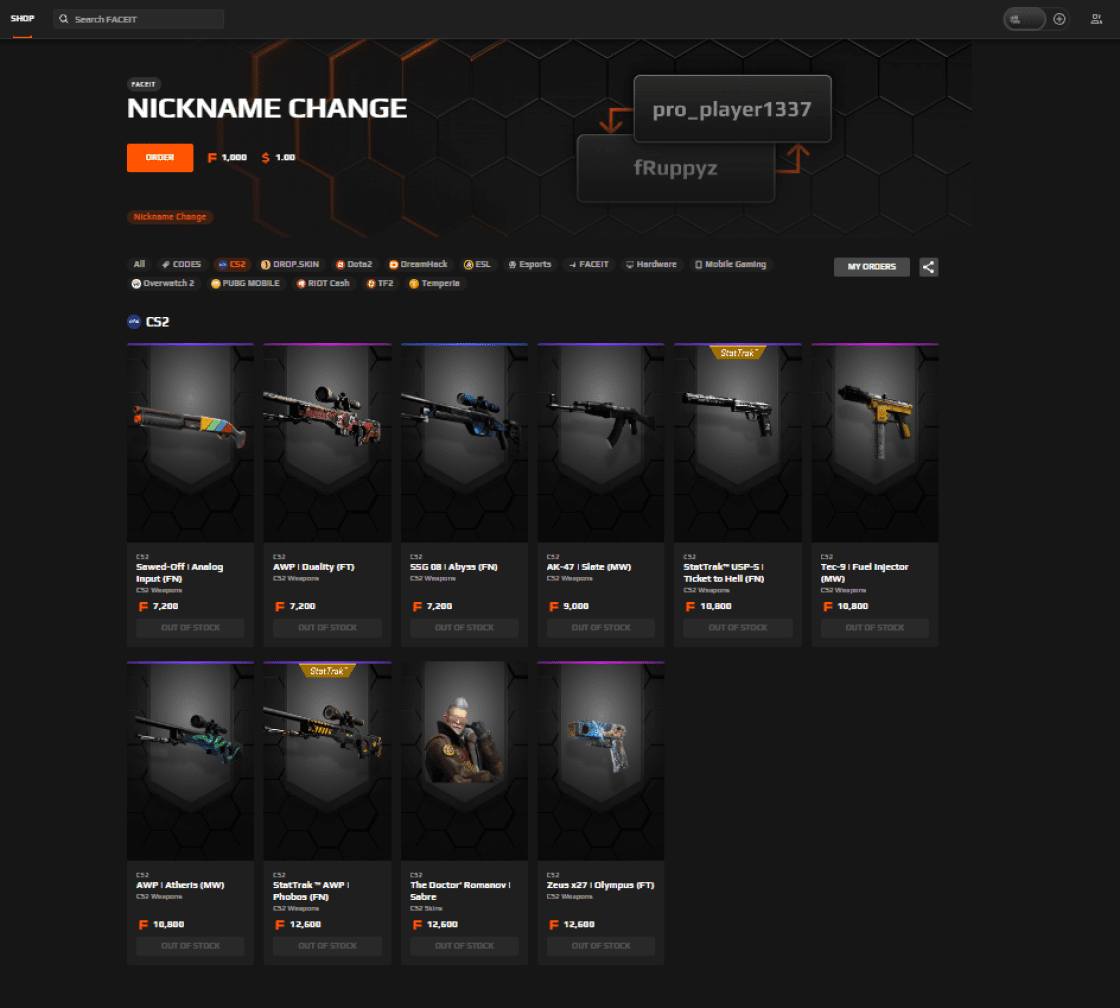
Task: Click the FACEIT search field
Action: (137, 18)
